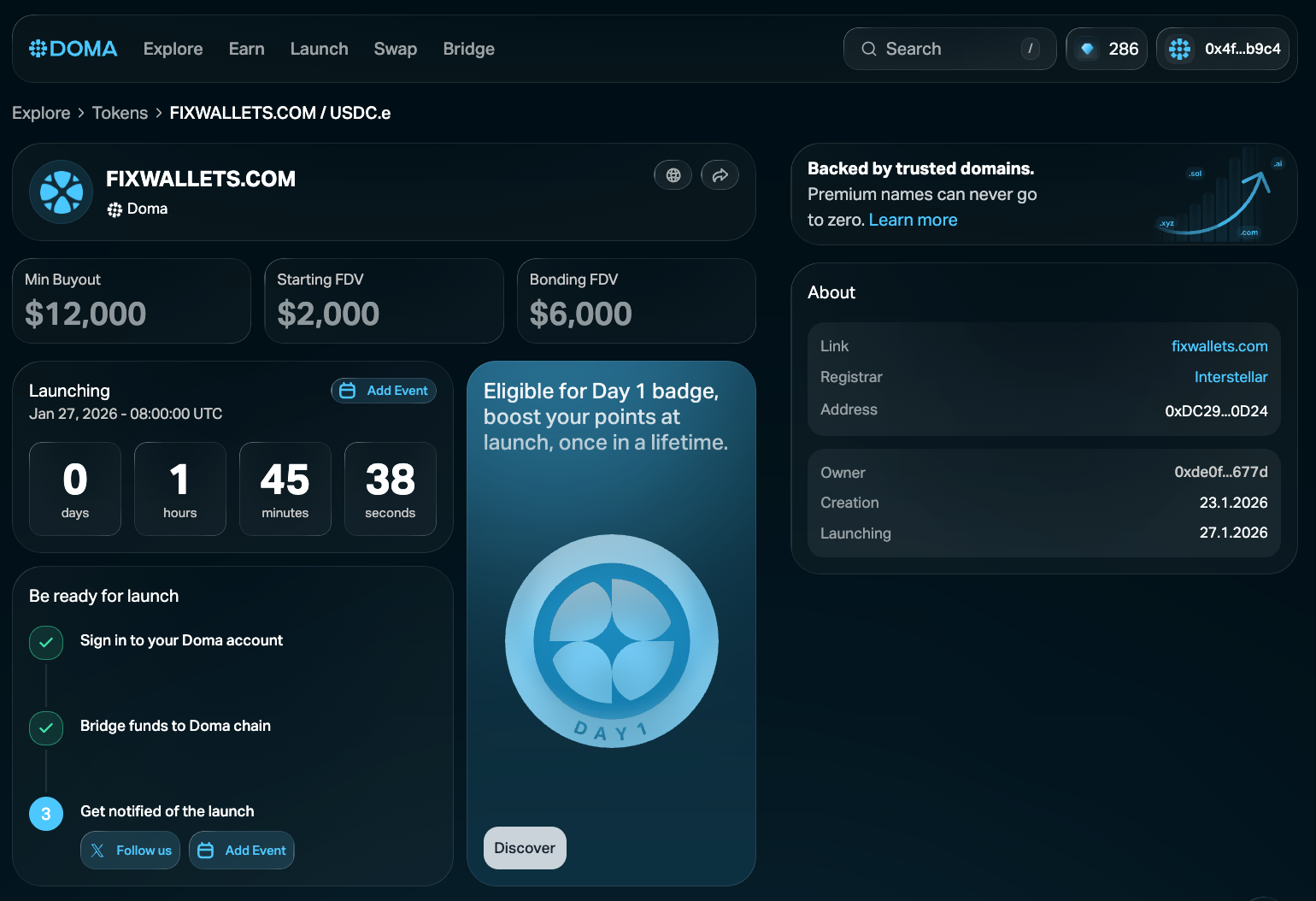Focus the Search field

pyautogui.click(x=949, y=49)
